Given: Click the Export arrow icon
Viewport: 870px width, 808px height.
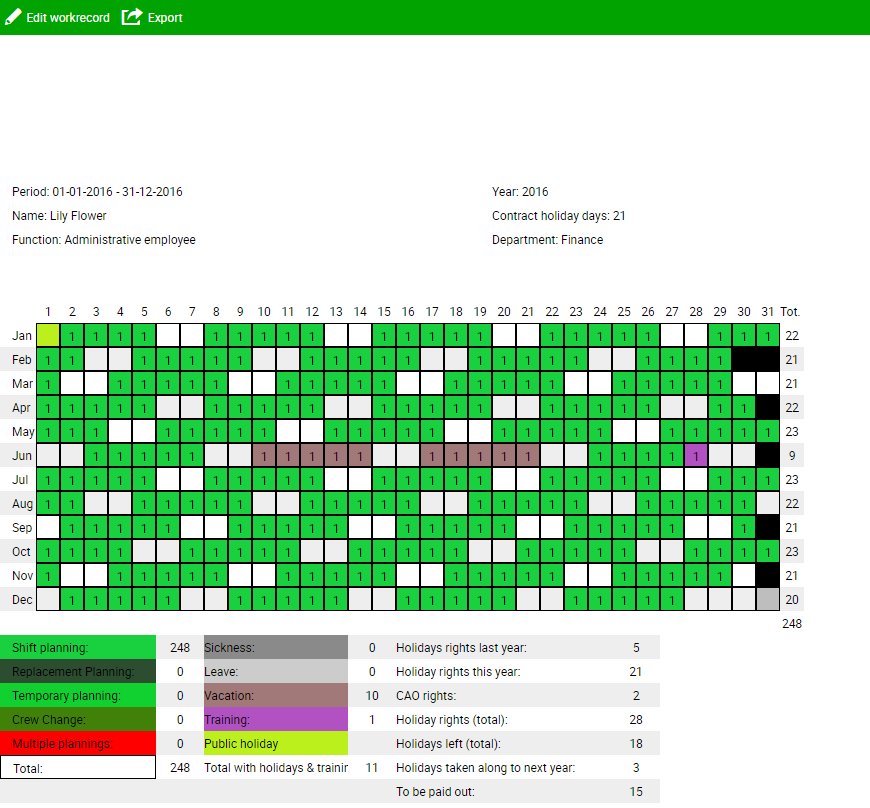Looking at the screenshot, I should coord(132,17).
